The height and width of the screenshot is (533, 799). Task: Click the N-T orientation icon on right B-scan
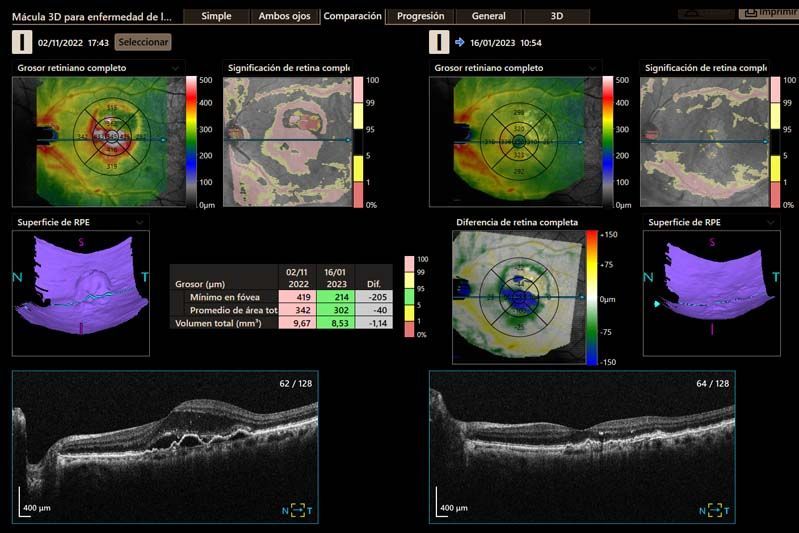pos(713,511)
